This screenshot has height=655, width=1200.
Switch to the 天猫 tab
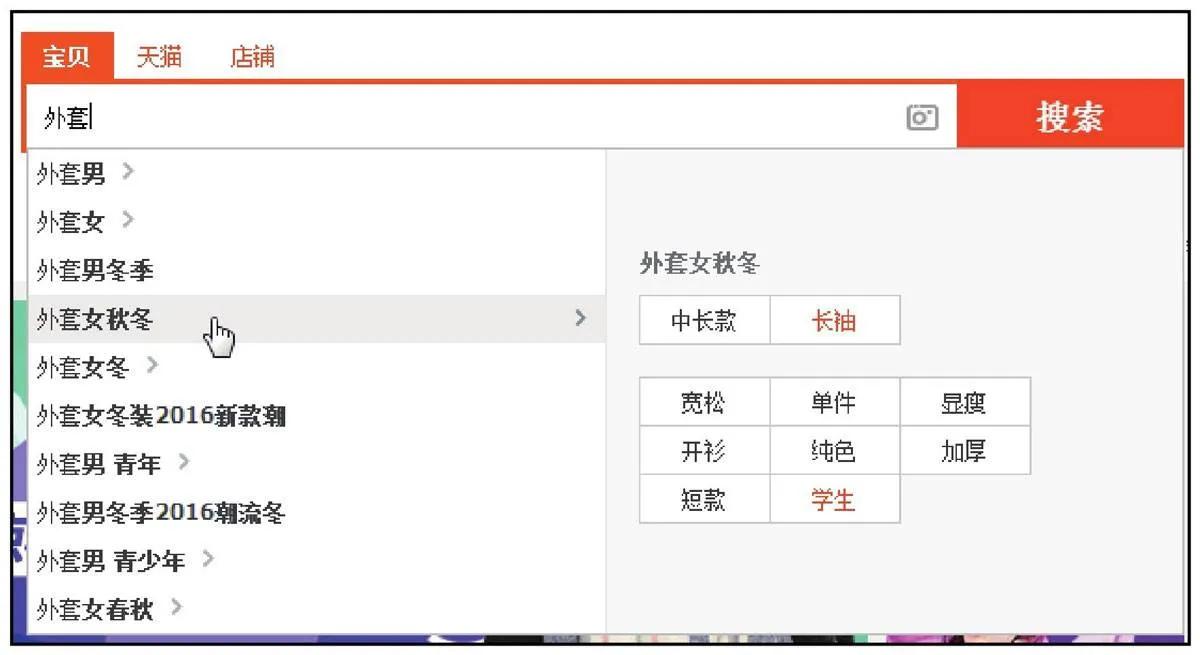point(158,57)
